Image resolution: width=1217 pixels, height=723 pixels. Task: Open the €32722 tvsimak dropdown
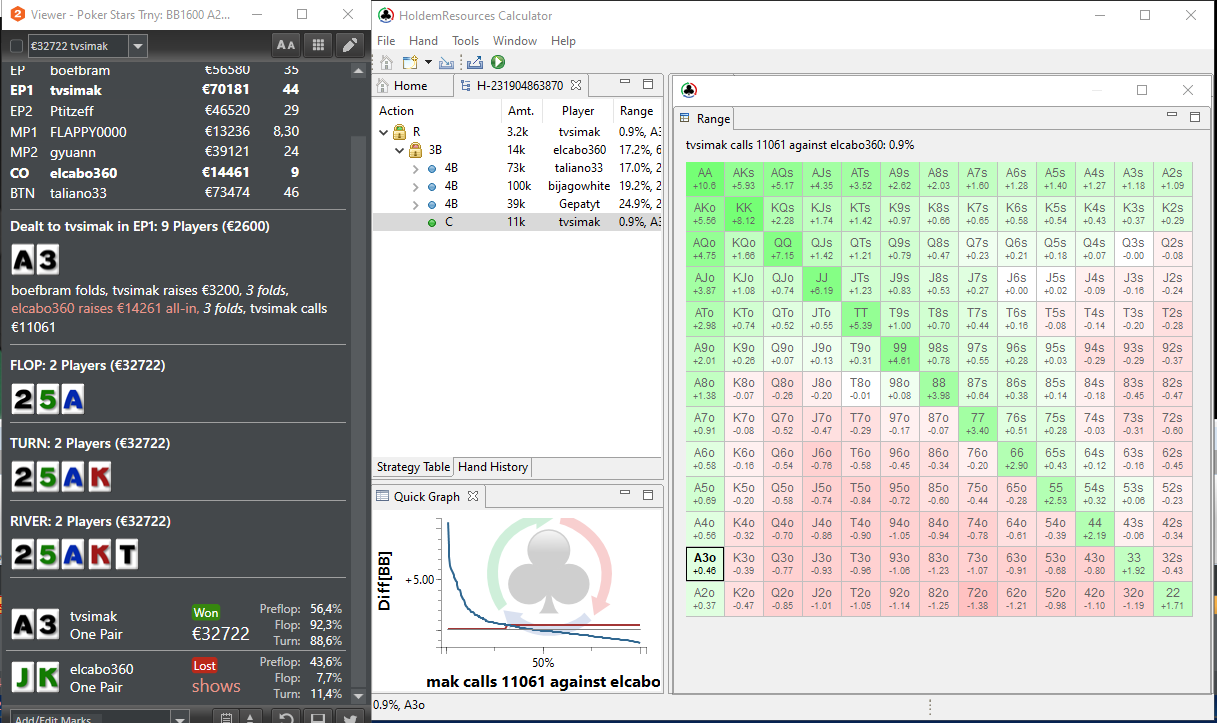(137, 46)
